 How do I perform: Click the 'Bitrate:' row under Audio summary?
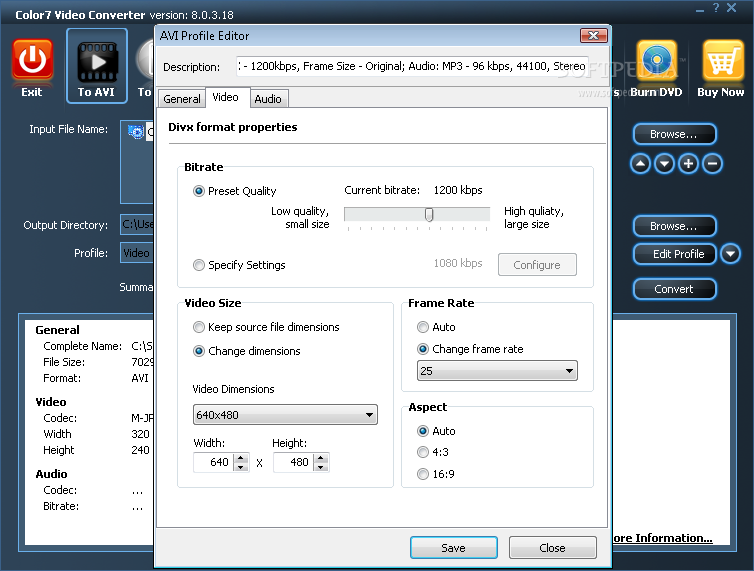[x=93, y=506]
